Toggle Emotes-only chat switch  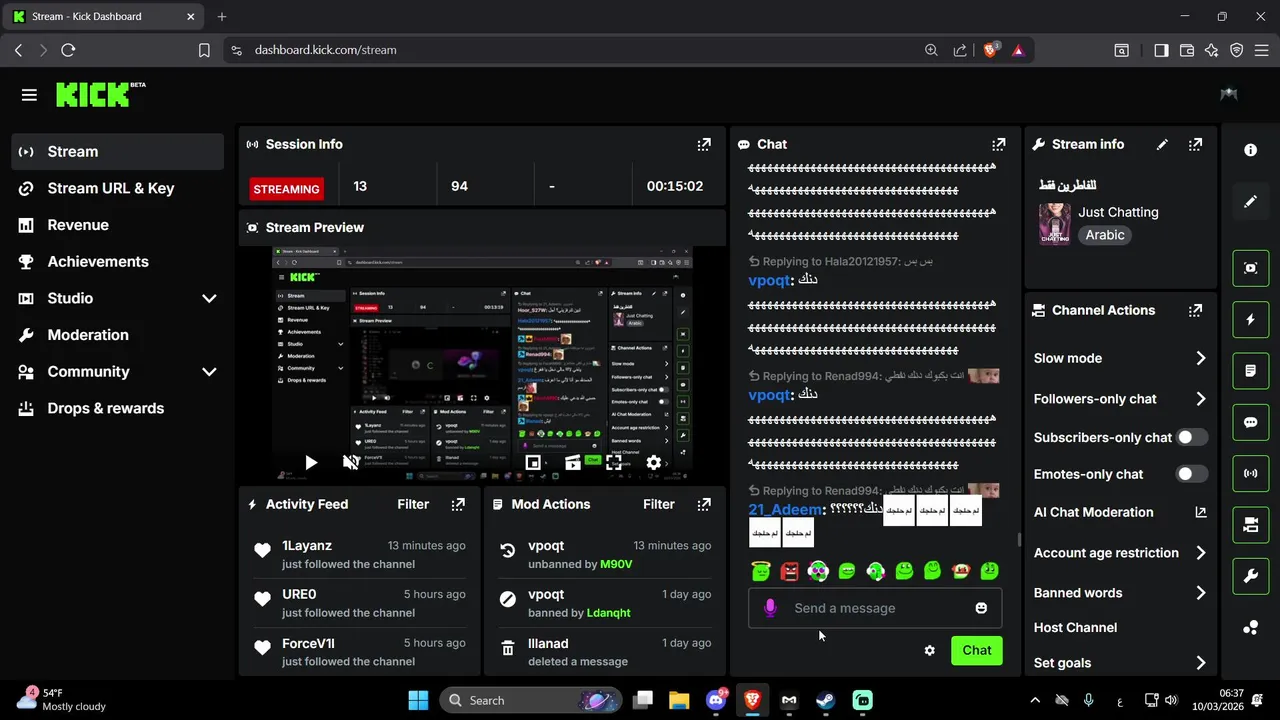[x=1191, y=474]
